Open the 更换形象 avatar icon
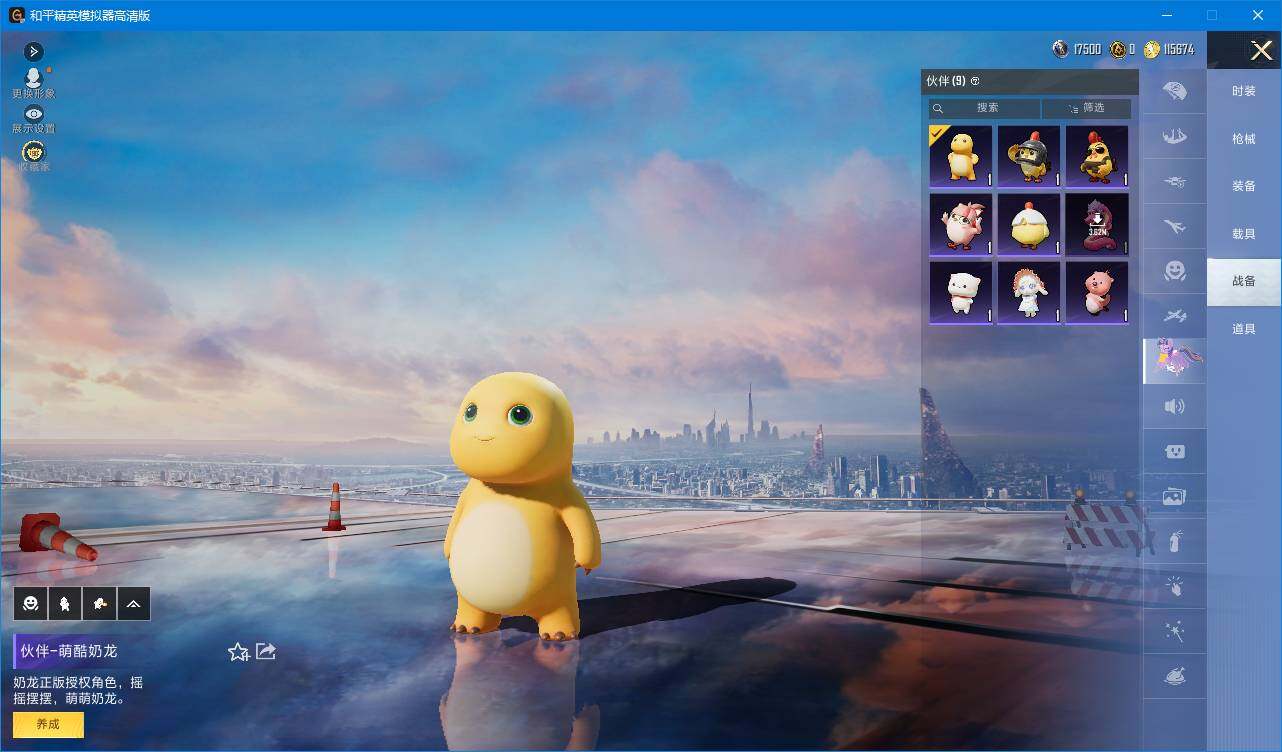 point(33,78)
